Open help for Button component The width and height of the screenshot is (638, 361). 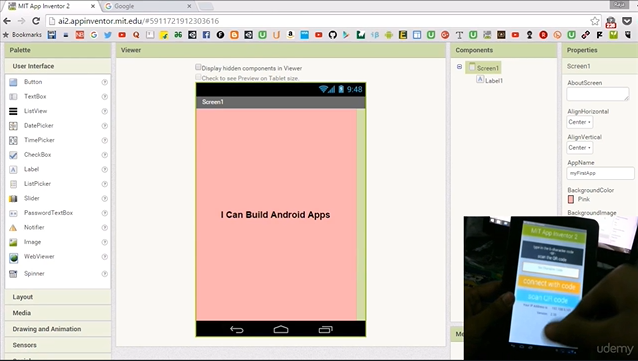point(105,82)
